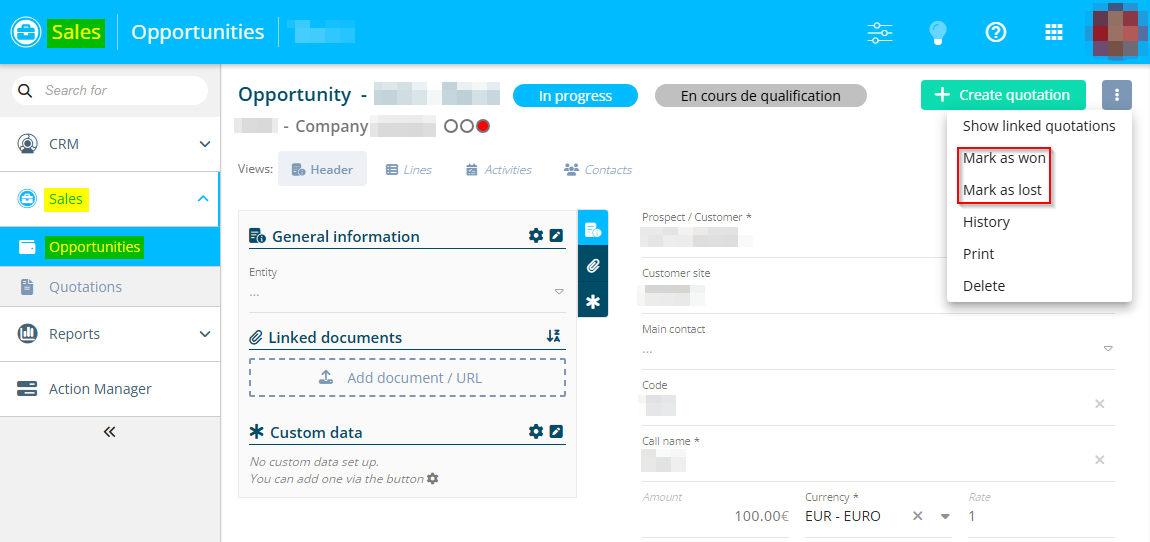Open the Entity dropdown
Viewport: 1150px width, 542px height.
pyautogui.click(x=559, y=292)
